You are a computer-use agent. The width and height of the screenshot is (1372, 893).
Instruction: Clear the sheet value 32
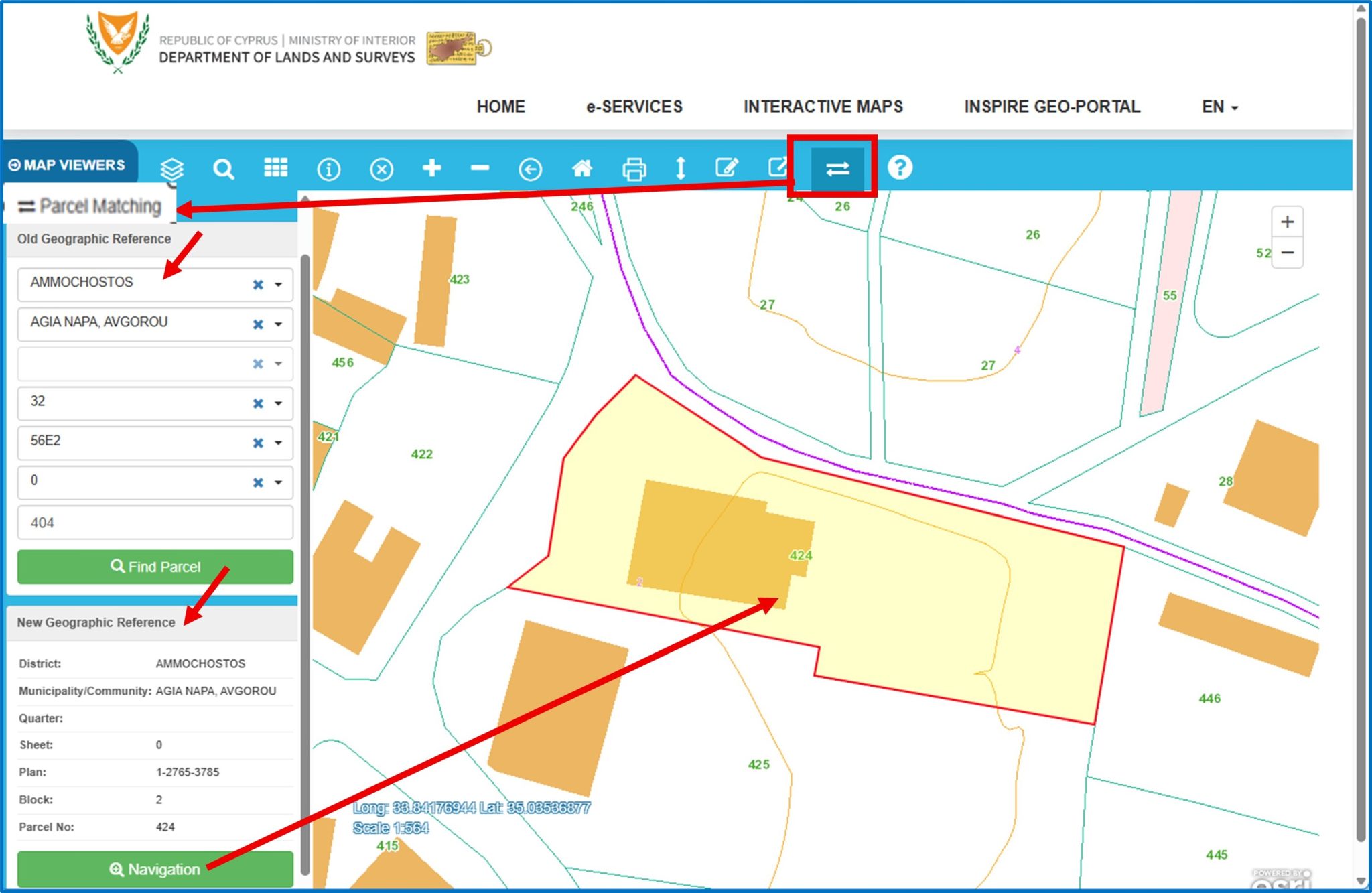pos(258,403)
